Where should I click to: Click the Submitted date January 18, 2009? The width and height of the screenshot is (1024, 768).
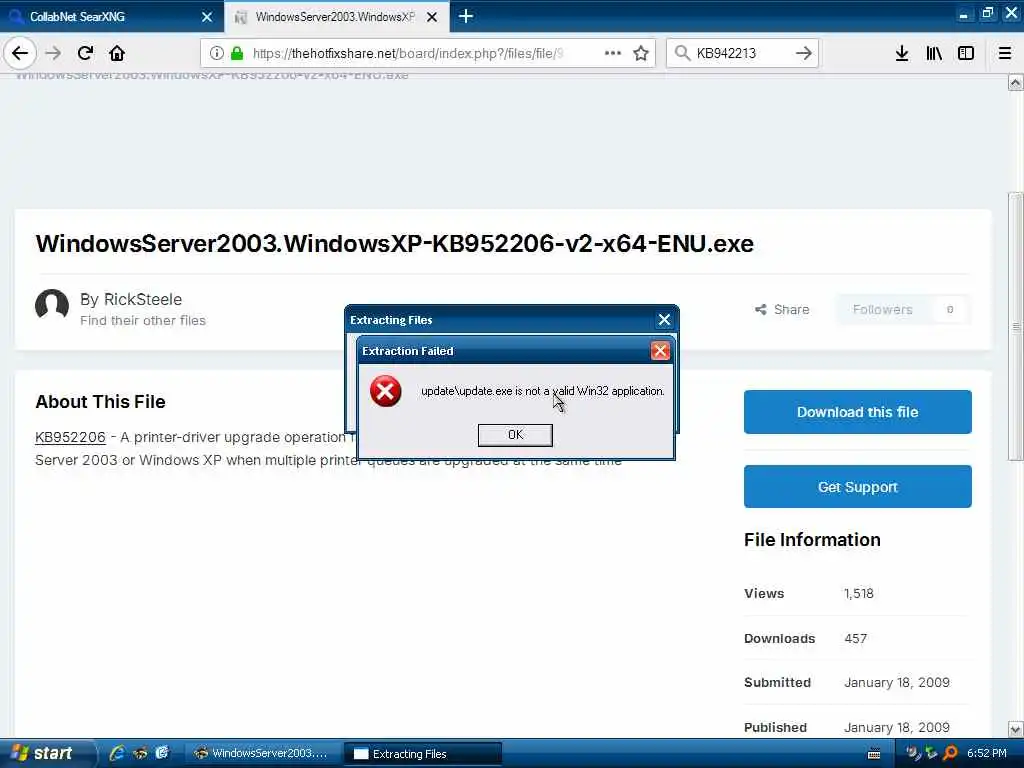897,682
